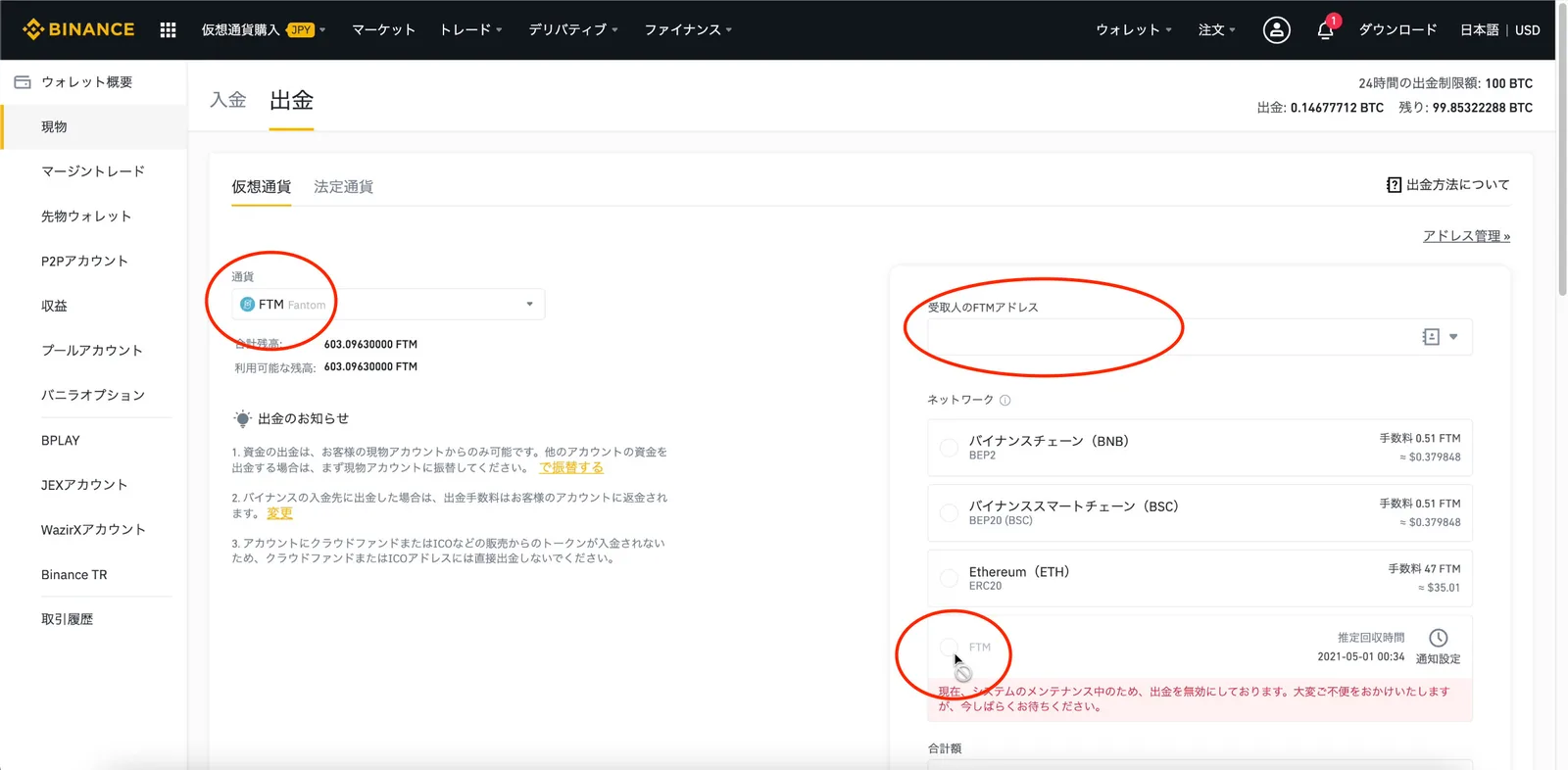Open WazirXアカウント in the sidebar
This screenshot has height=770, width=1568.
click(x=93, y=530)
